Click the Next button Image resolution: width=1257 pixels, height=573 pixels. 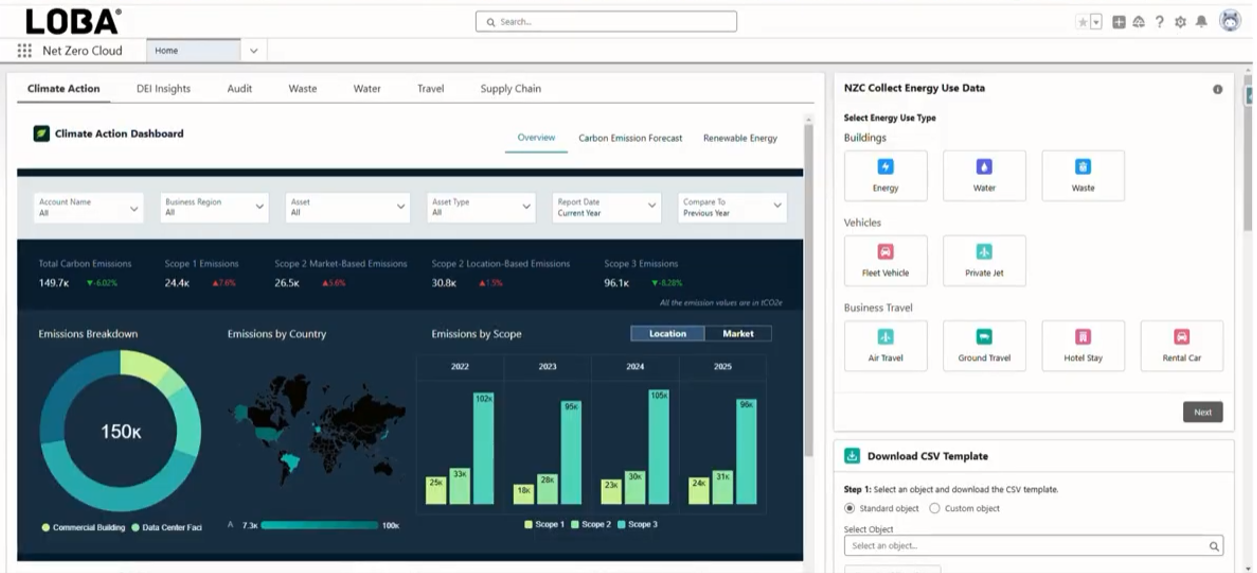point(1202,412)
